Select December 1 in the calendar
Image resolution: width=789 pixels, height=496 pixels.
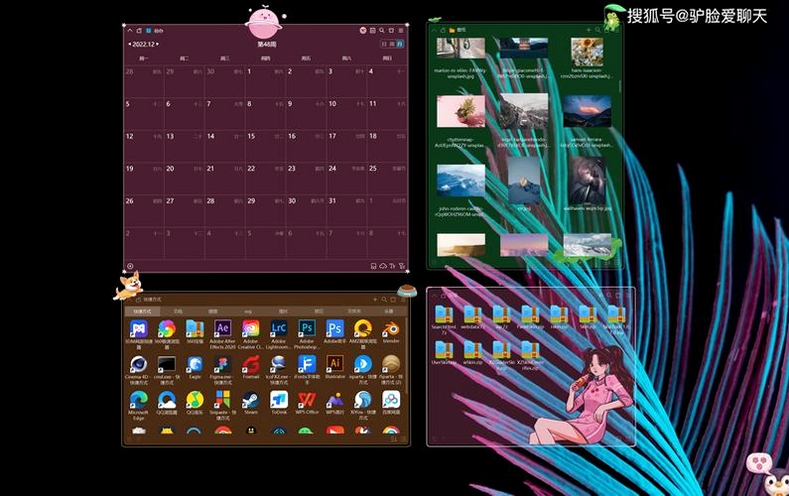point(266,81)
